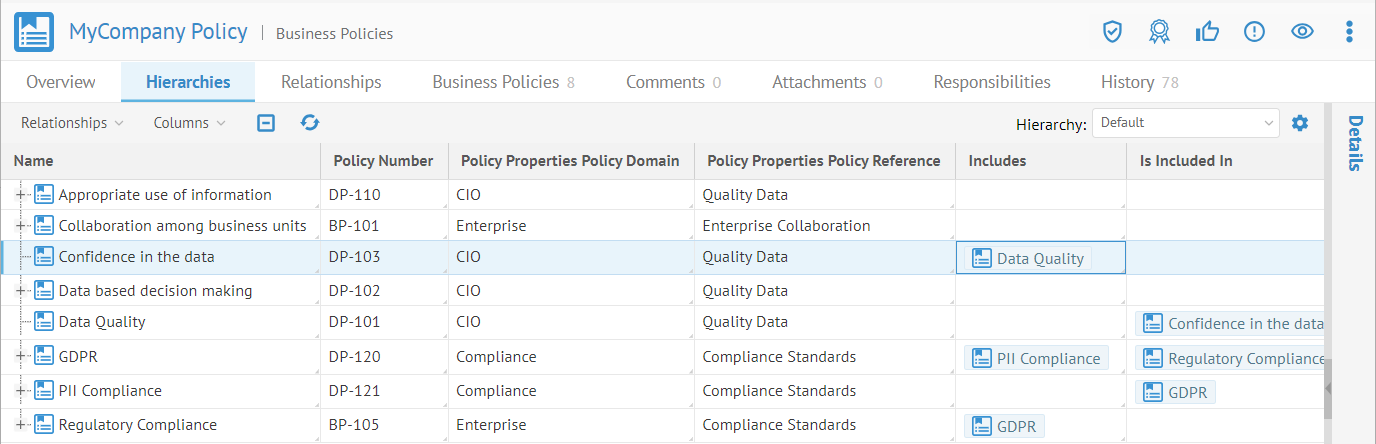This screenshot has width=1376, height=444.
Task: Click the Data Quality chip in Includes
Action: tap(1028, 258)
